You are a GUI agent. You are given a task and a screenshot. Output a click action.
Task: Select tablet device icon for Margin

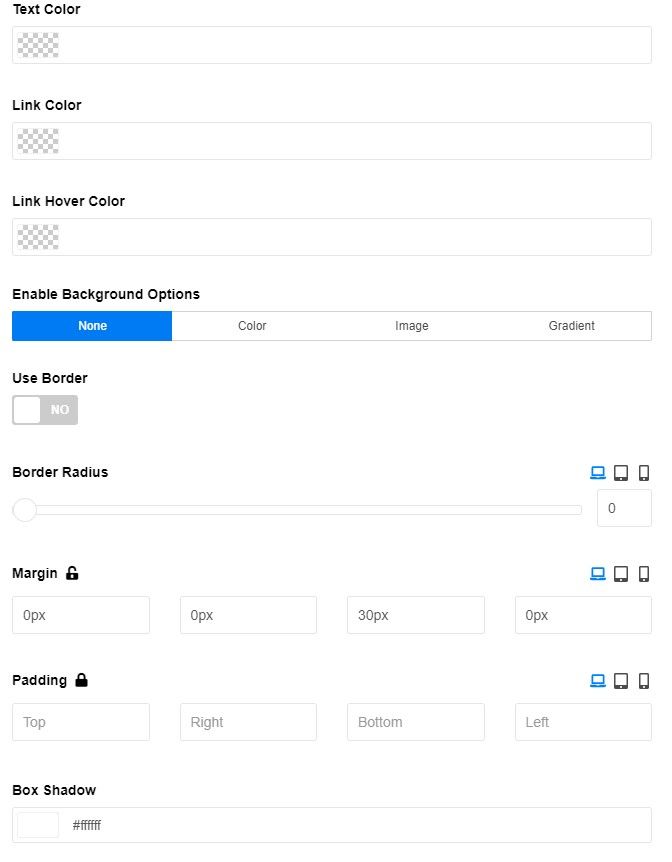click(x=621, y=574)
